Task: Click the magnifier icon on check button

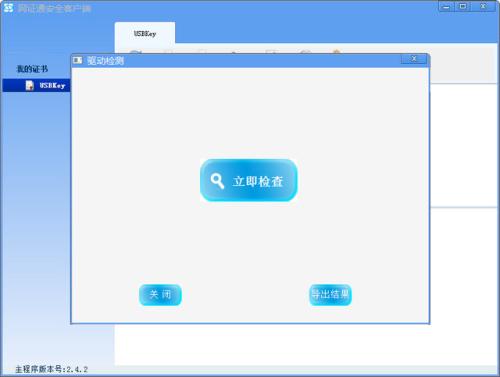Action: [x=217, y=181]
